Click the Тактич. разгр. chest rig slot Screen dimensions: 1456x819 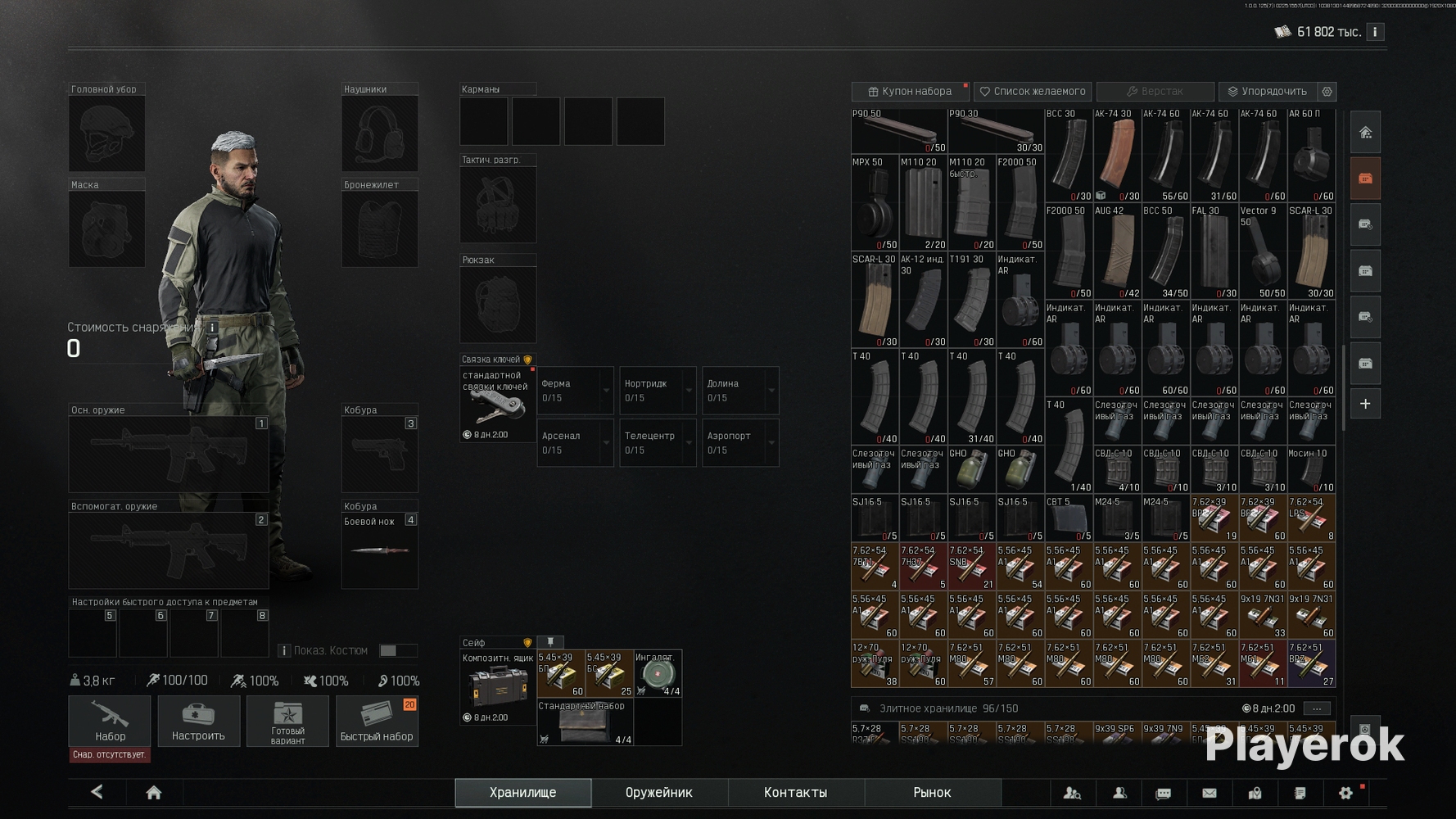(498, 205)
